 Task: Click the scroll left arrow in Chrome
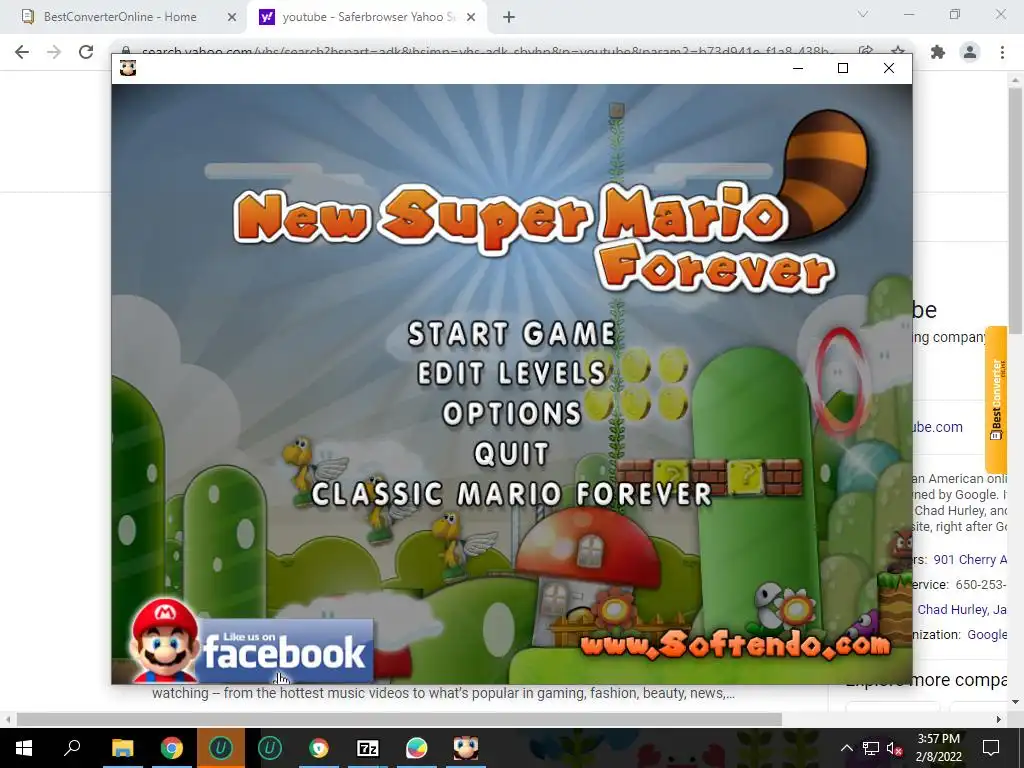7,719
